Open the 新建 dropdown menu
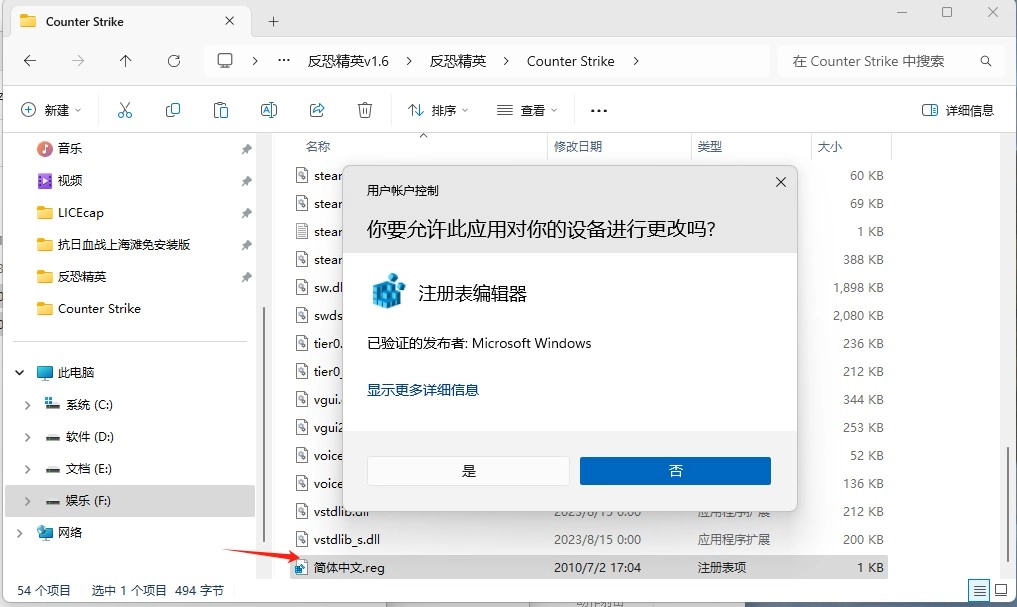 [51, 110]
